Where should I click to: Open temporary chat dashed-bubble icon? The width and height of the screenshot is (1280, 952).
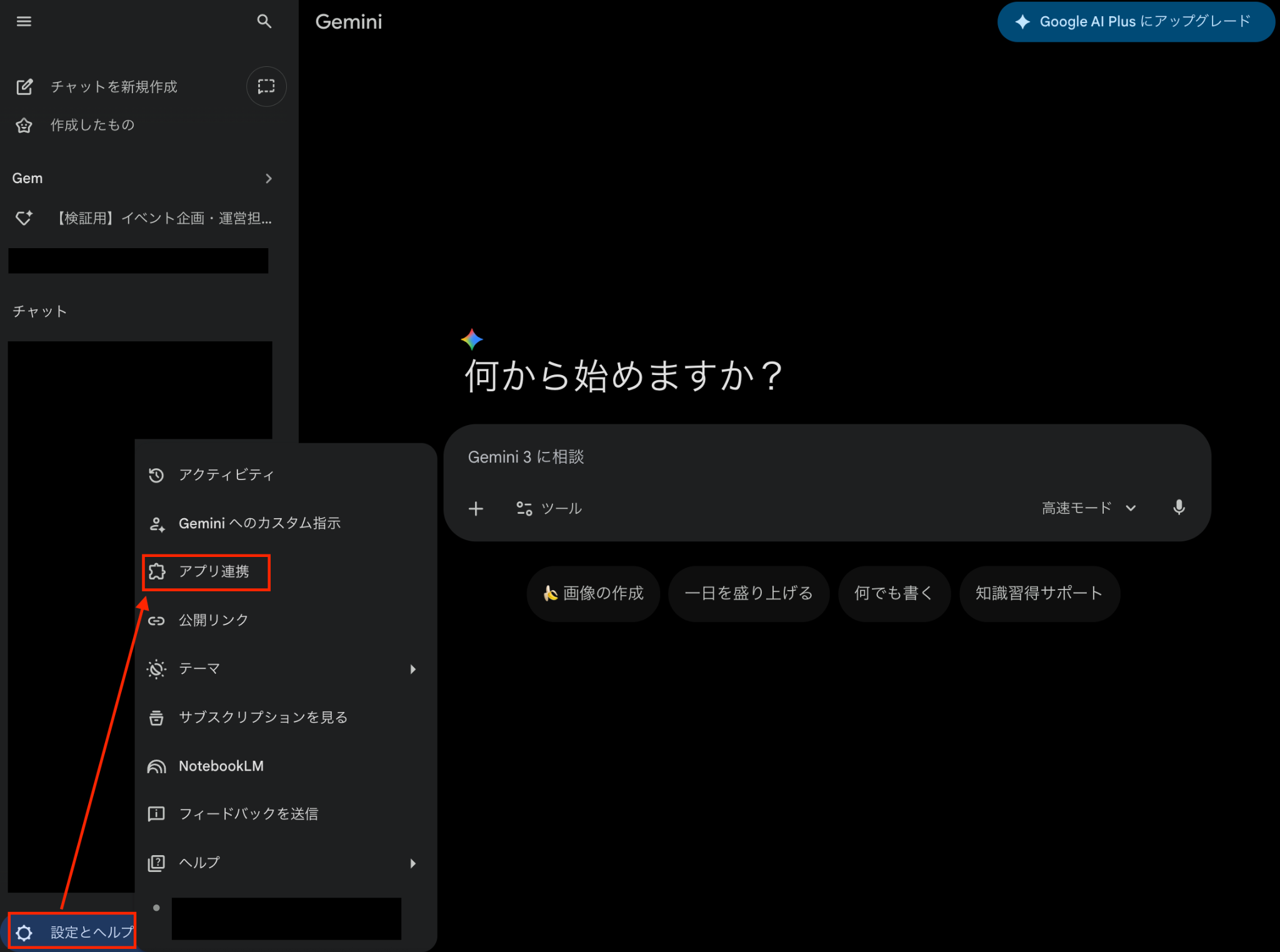(x=266, y=86)
